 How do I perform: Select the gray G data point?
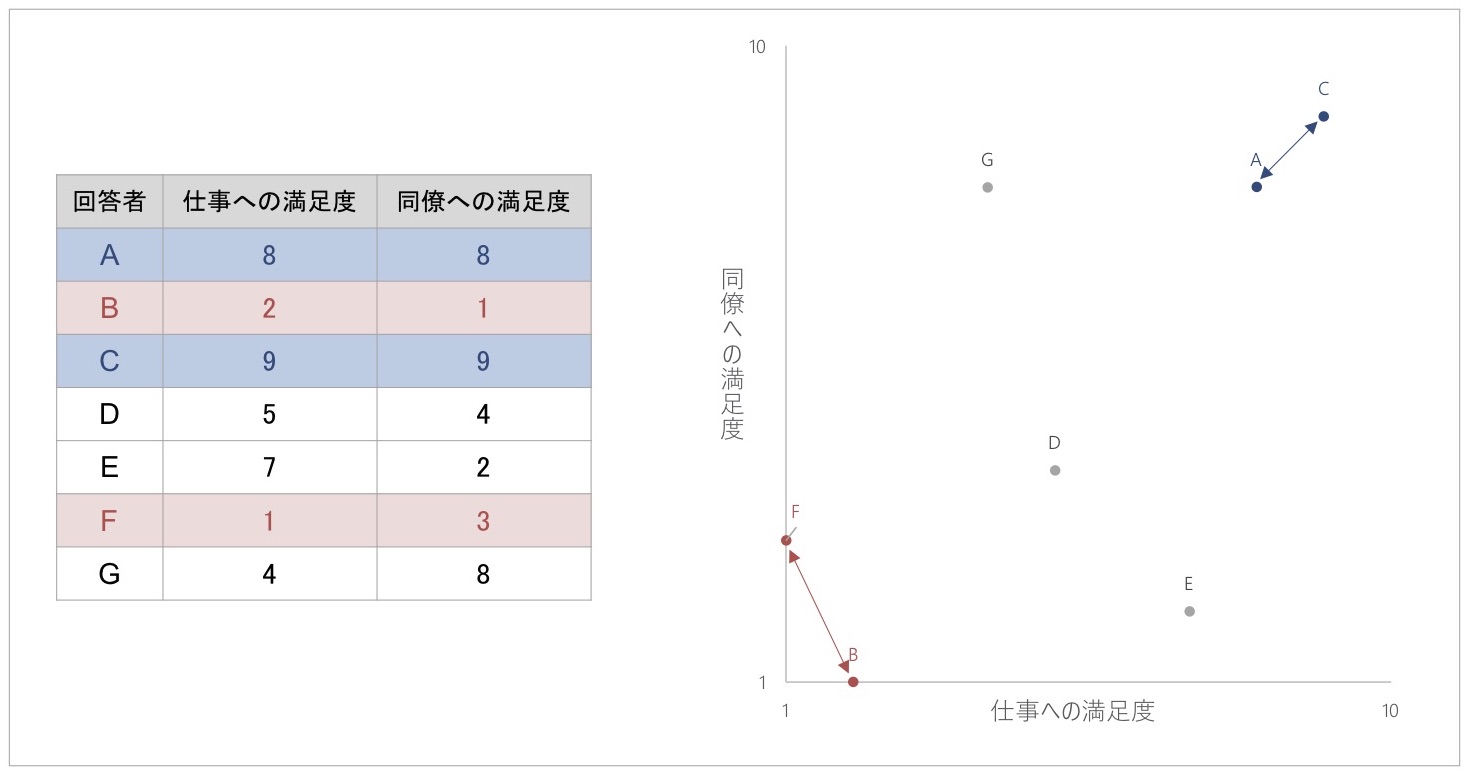click(x=988, y=187)
